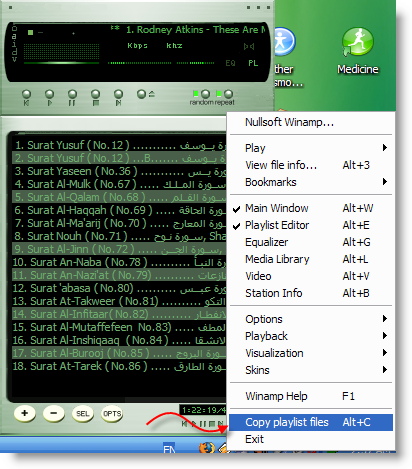The width and height of the screenshot is (412, 469).
Task: Select playlist entry 14. Surat Al-Infitaar
Action: (x=119, y=314)
